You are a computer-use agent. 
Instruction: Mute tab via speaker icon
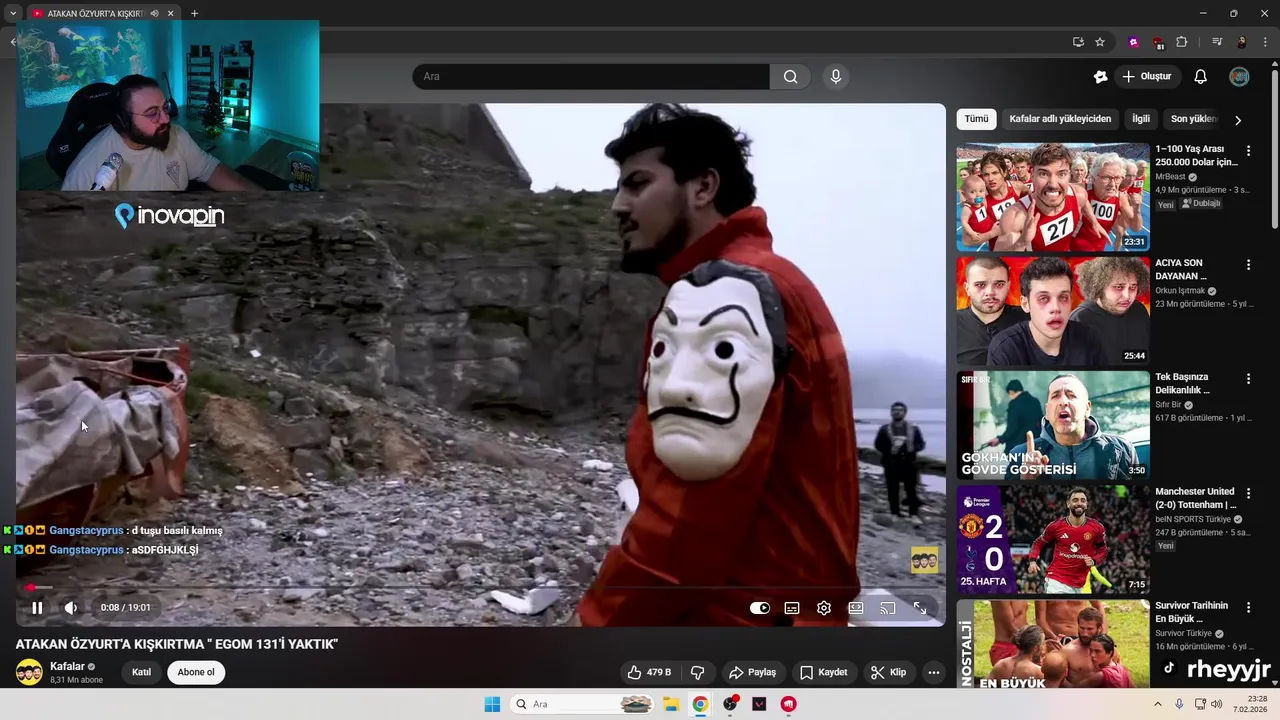tap(154, 13)
